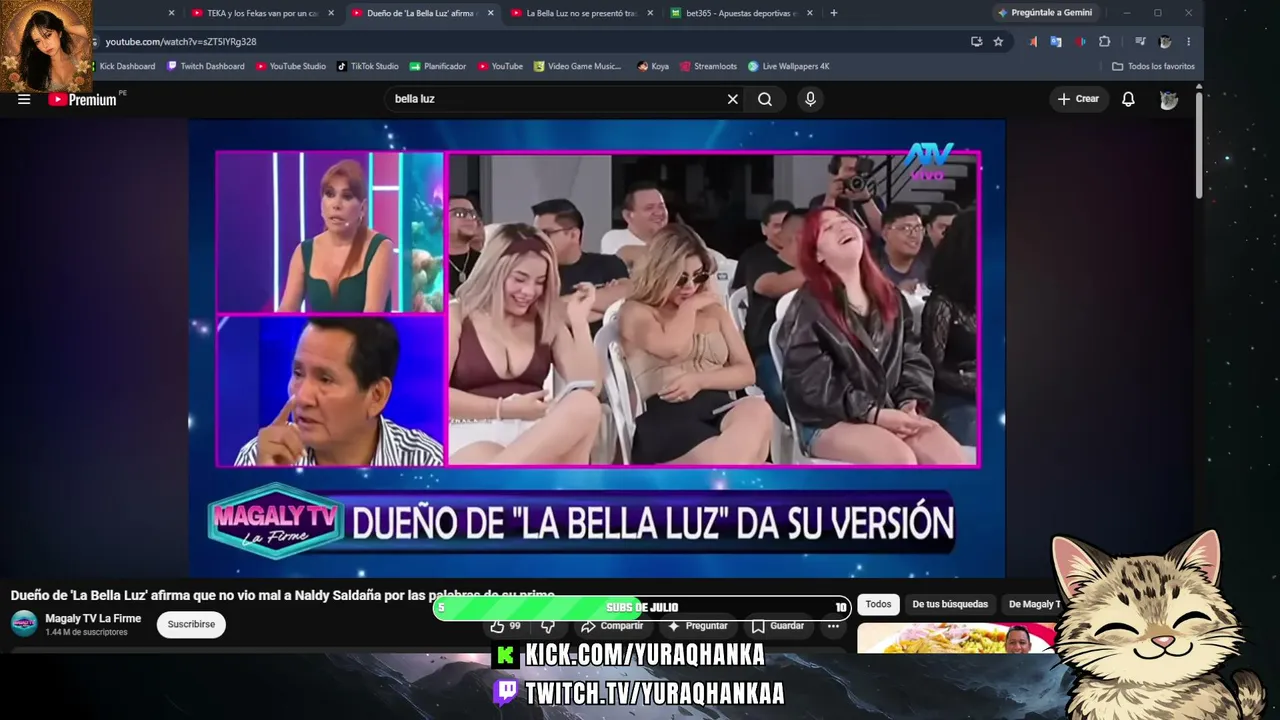Clear the 'bella luz' search text
The image size is (1280, 720).
point(732,99)
